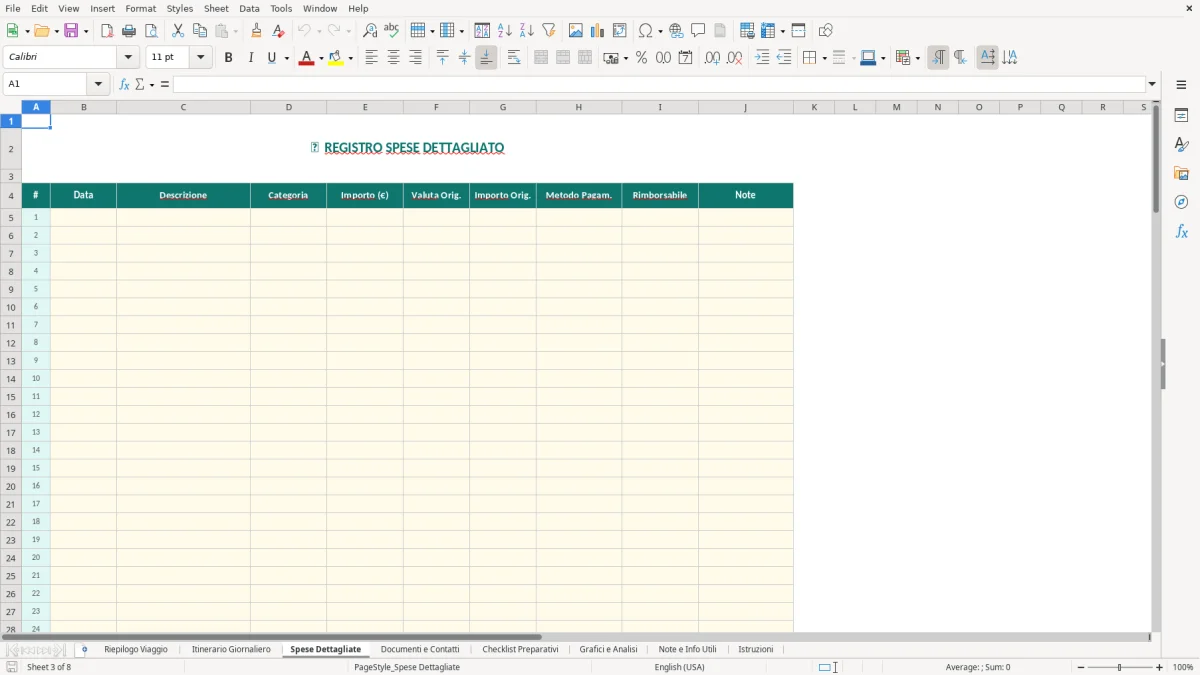The height and width of the screenshot is (675, 1200).
Task: Toggle left-to-right text direction
Action: click(x=938, y=58)
